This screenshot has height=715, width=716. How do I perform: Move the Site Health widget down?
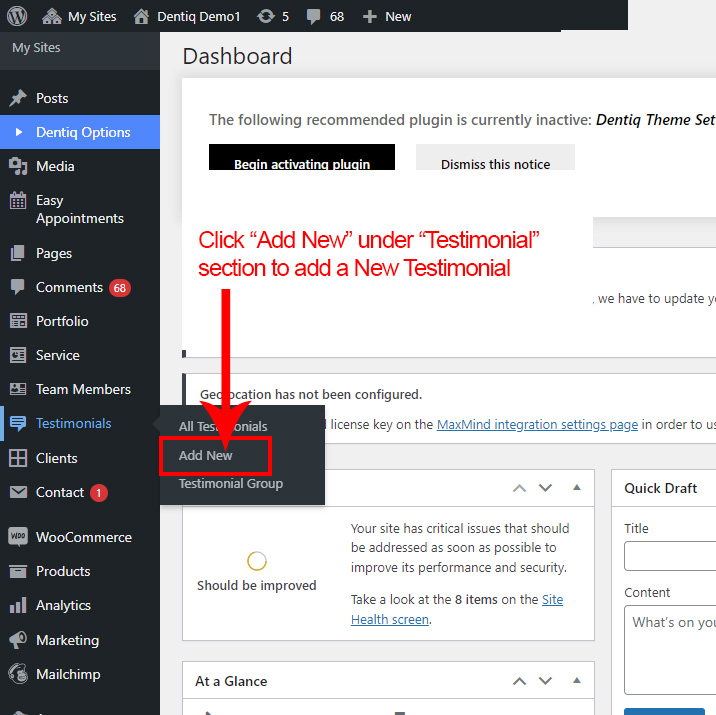545,488
